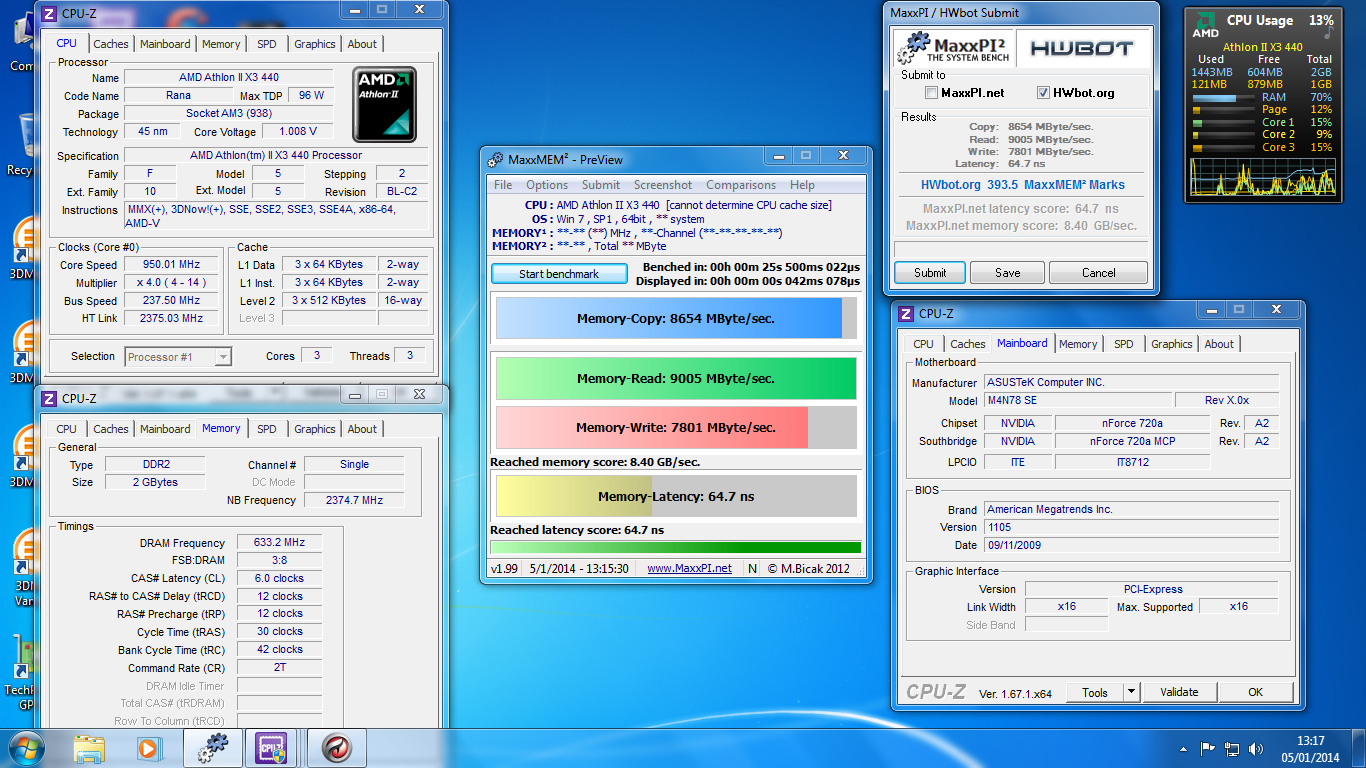Show hidden tray icons using the arrow
Viewport: 1366px width, 768px height.
[1184, 748]
